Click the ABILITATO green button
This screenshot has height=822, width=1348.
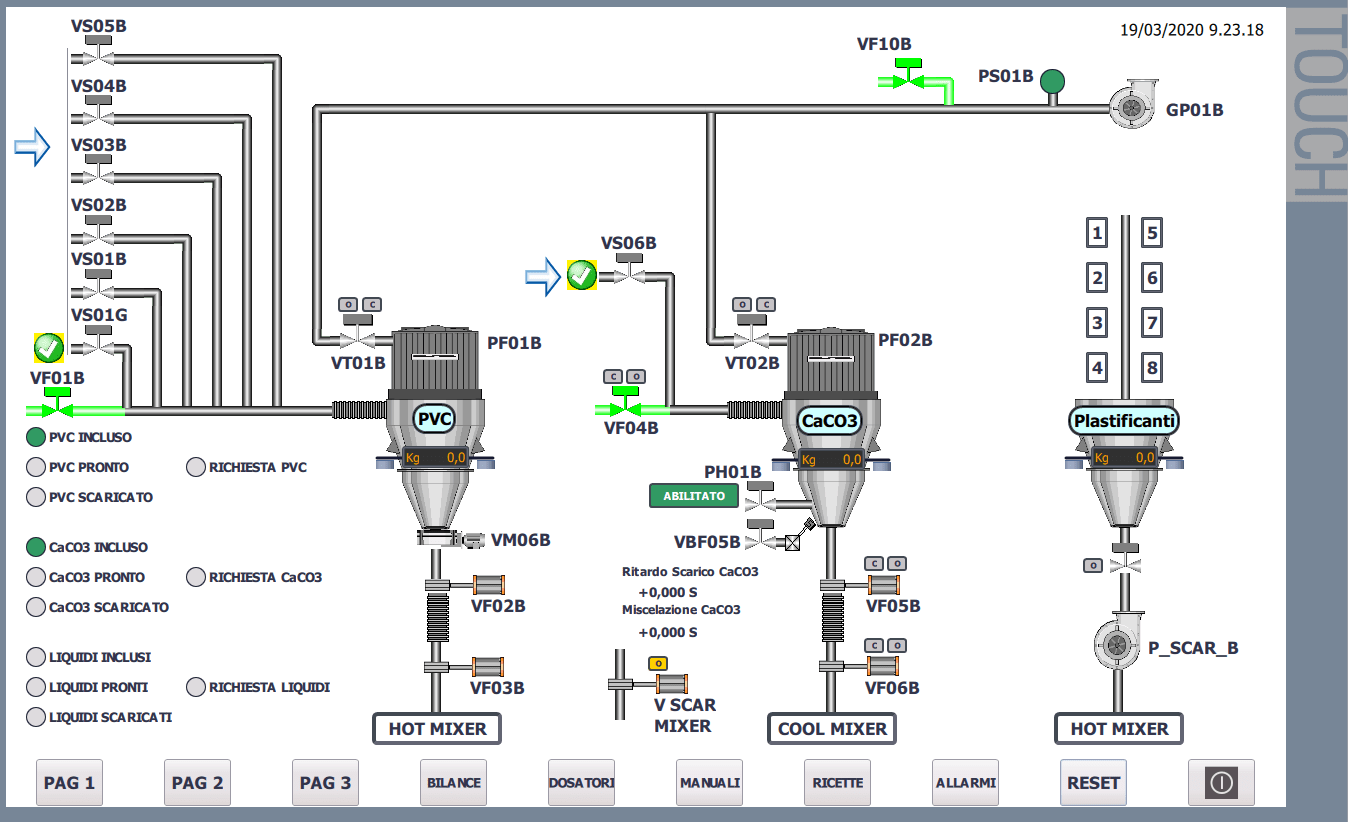[x=693, y=495]
